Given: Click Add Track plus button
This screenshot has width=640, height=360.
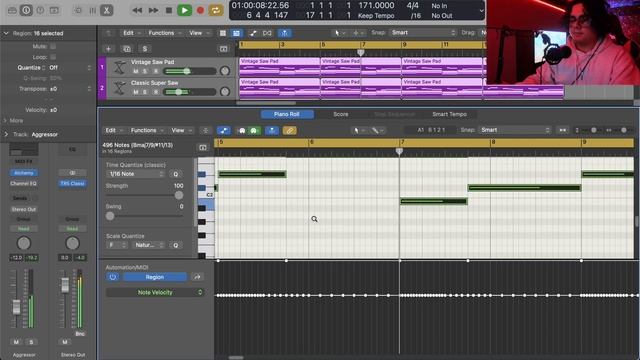Looking at the screenshot, I should pyautogui.click(x=109, y=49).
